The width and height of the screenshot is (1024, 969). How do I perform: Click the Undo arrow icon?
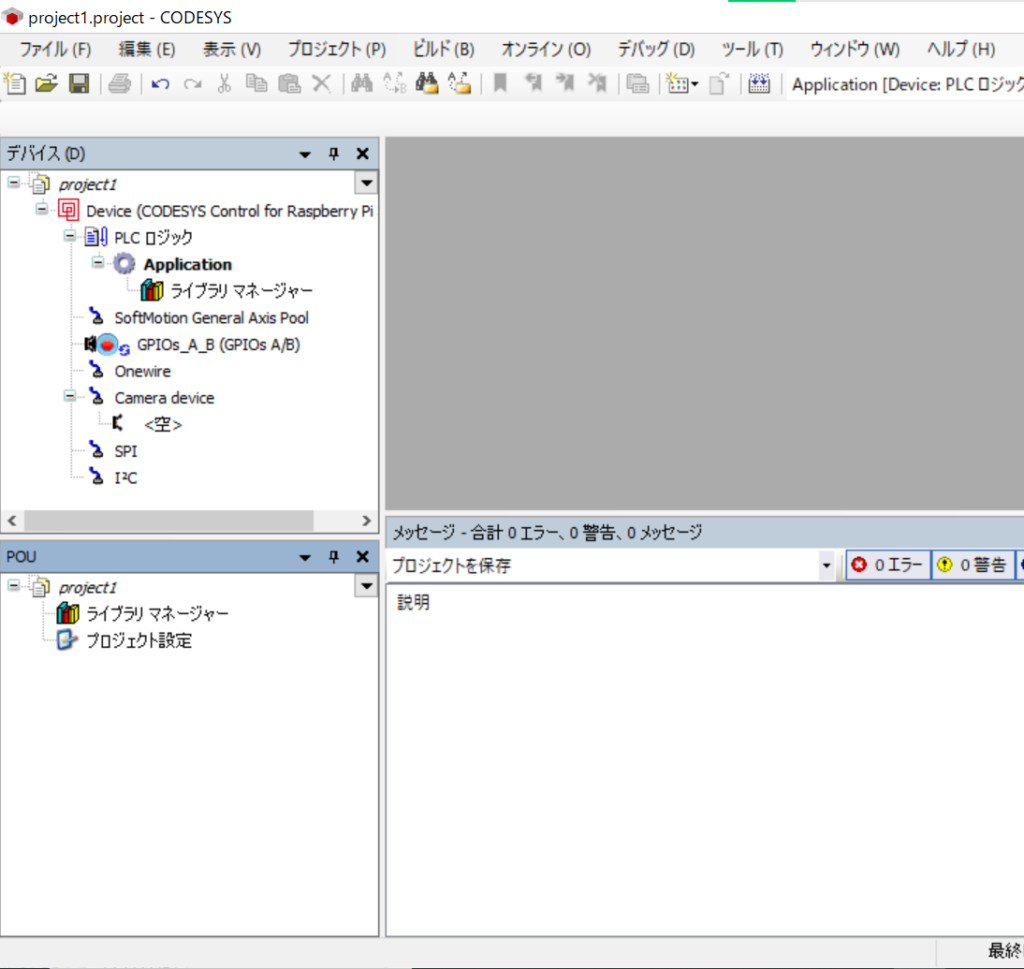160,84
